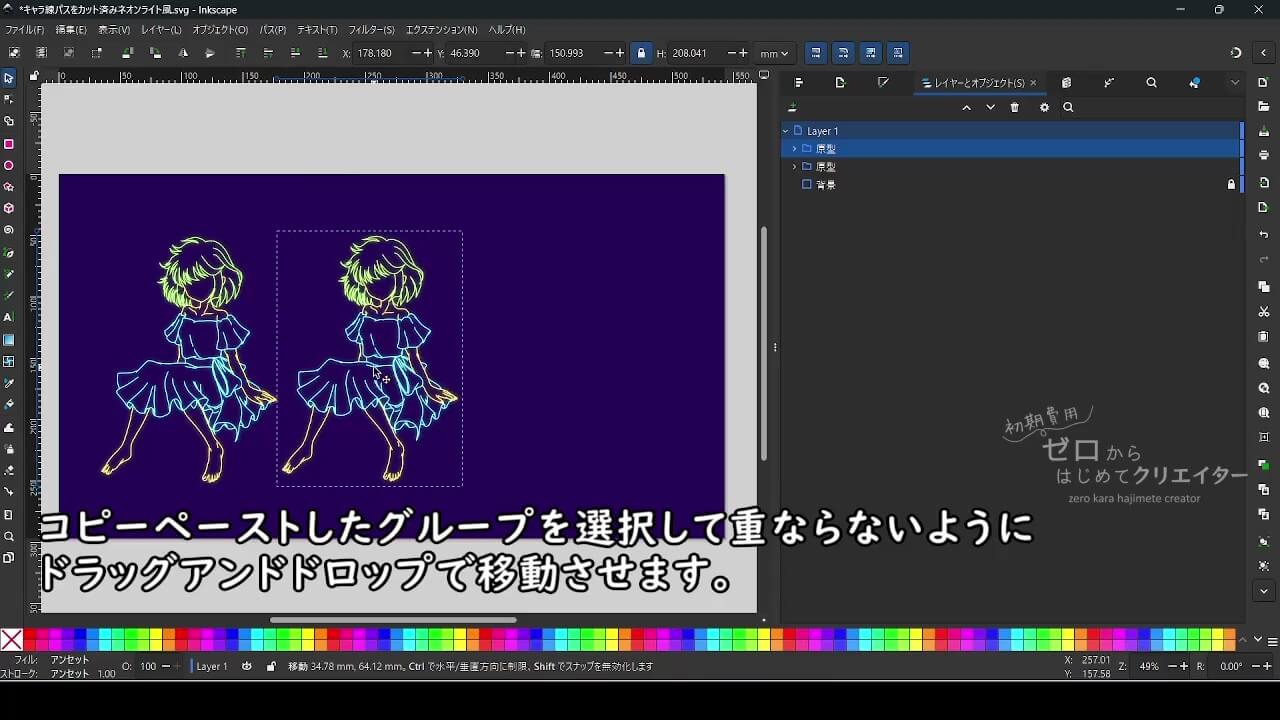Toggle the width/height ratio lock

pyautogui.click(x=641, y=53)
